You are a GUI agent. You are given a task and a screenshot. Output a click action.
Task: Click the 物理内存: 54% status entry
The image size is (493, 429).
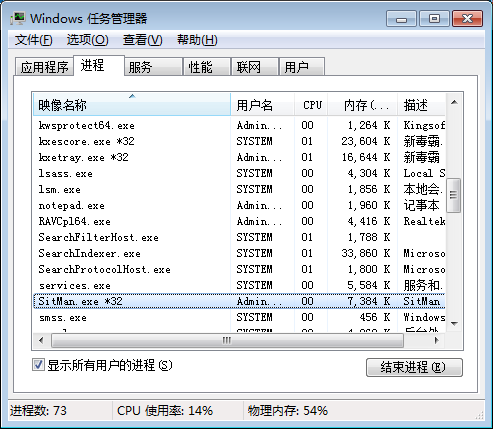tap(288, 411)
